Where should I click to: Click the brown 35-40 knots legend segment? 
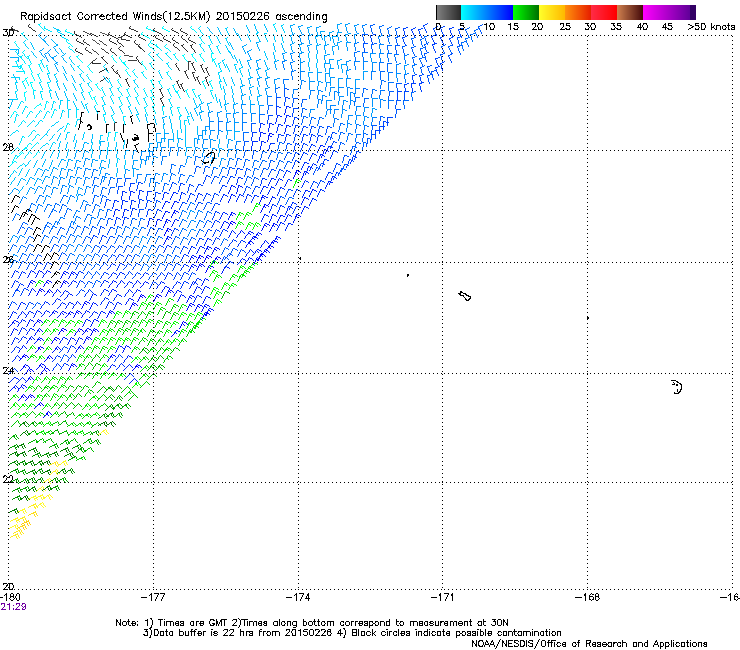tap(630, 12)
